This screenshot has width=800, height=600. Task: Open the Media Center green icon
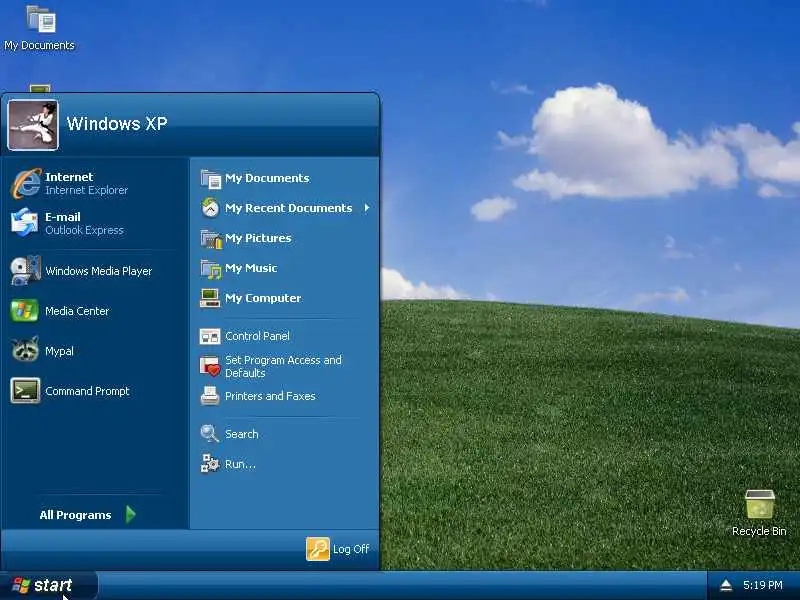point(24,311)
